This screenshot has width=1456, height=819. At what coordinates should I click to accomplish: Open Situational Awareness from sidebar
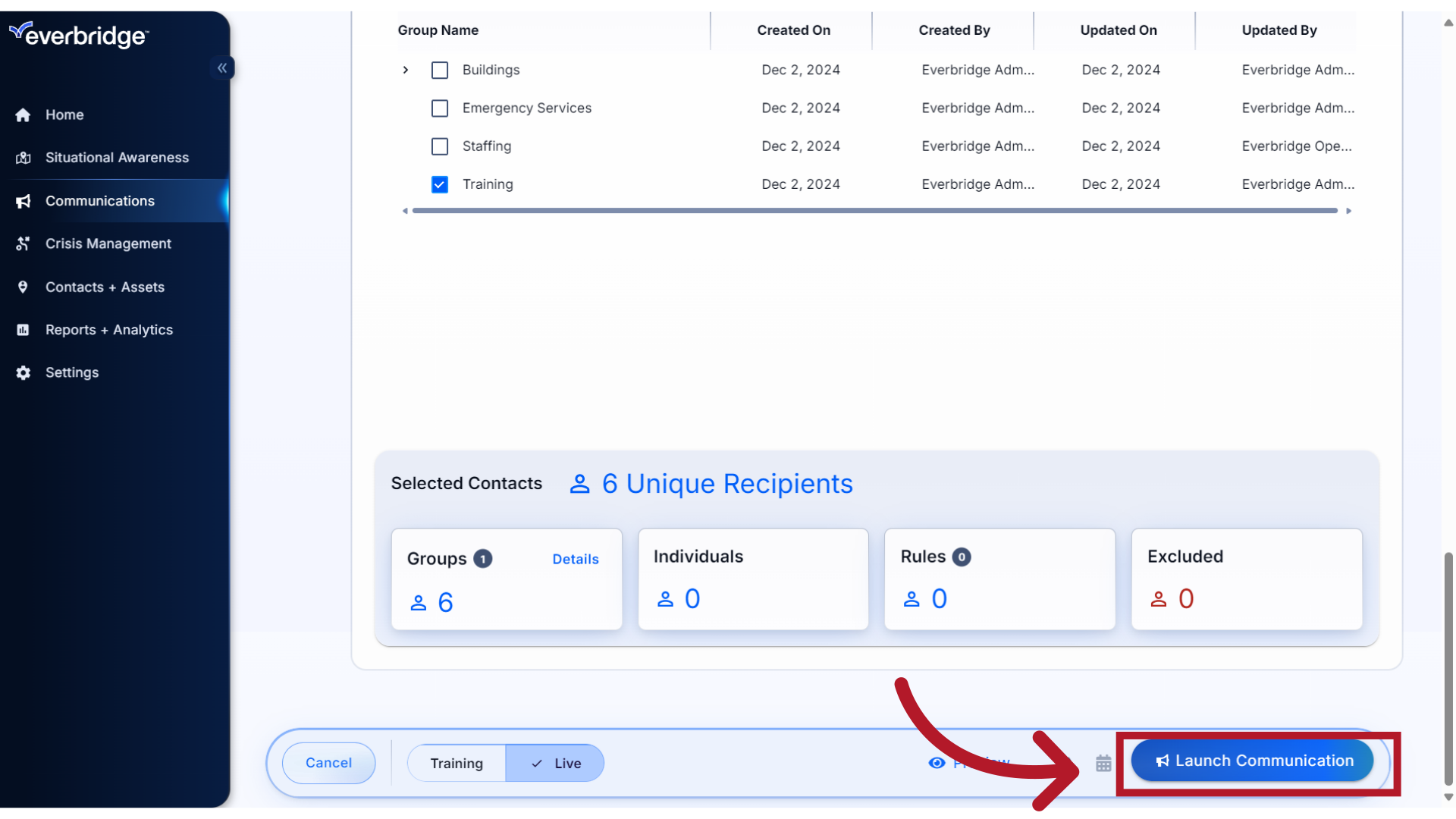point(116,157)
